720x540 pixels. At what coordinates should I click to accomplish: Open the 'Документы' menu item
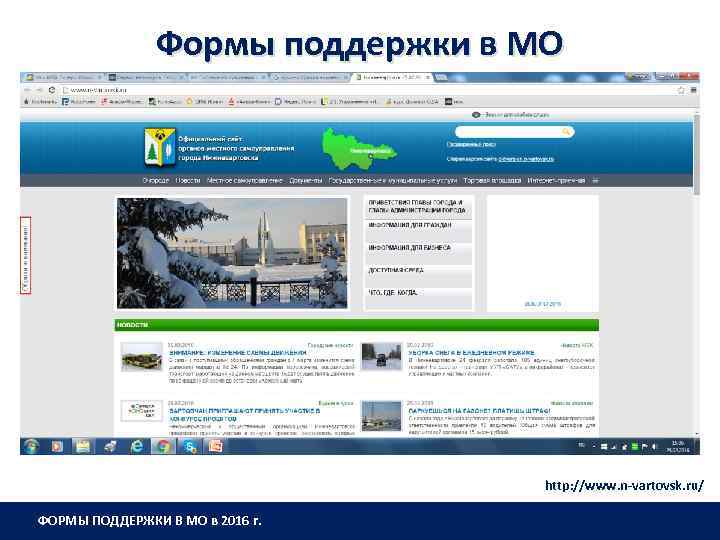click(x=306, y=180)
